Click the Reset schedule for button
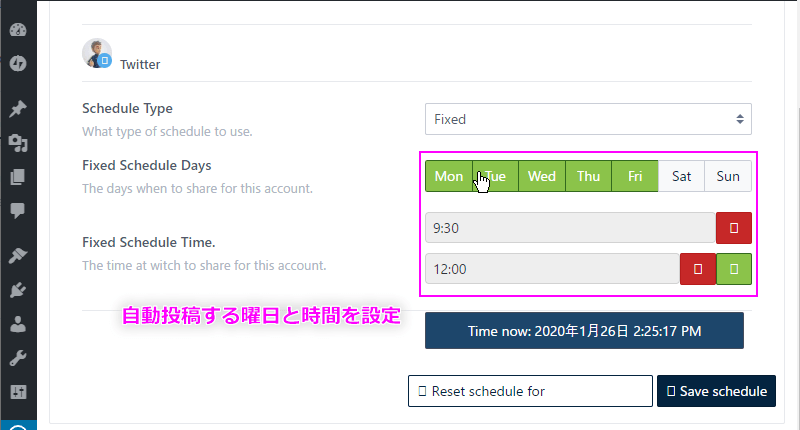 click(x=530, y=391)
